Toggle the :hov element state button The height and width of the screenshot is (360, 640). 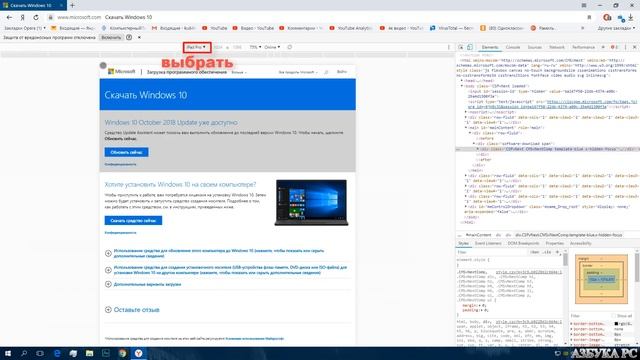click(534, 252)
